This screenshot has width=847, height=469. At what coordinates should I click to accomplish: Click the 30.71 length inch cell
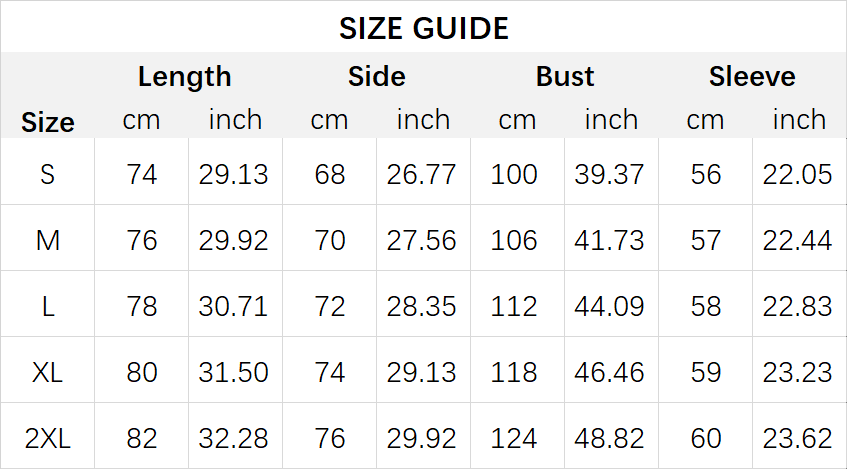click(233, 306)
